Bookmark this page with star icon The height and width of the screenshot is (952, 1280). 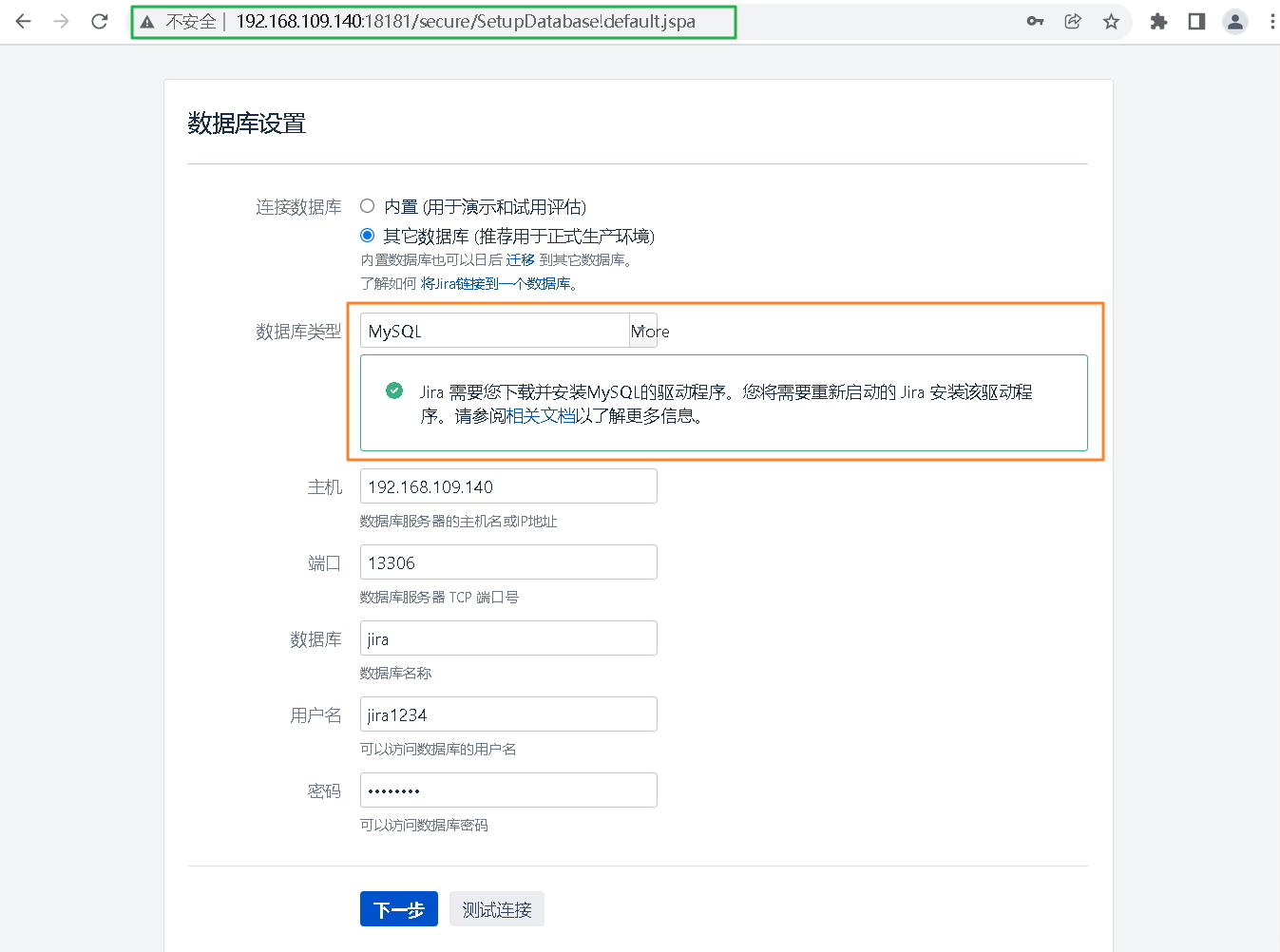(x=1111, y=21)
